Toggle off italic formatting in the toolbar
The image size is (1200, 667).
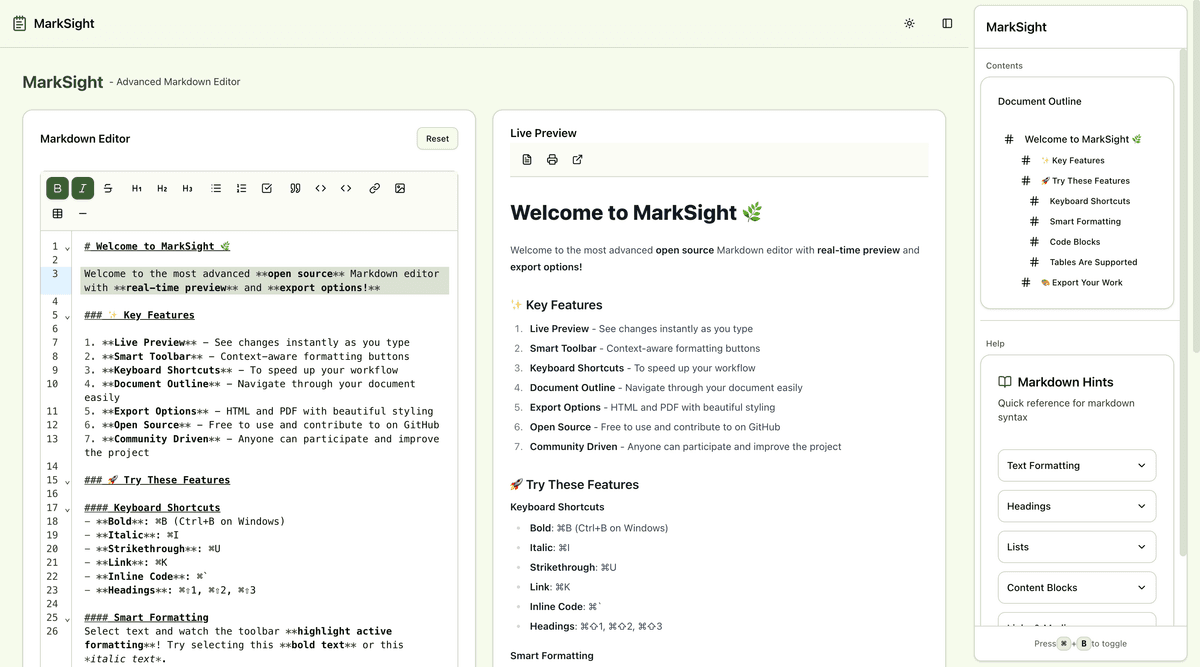(x=82, y=187)
